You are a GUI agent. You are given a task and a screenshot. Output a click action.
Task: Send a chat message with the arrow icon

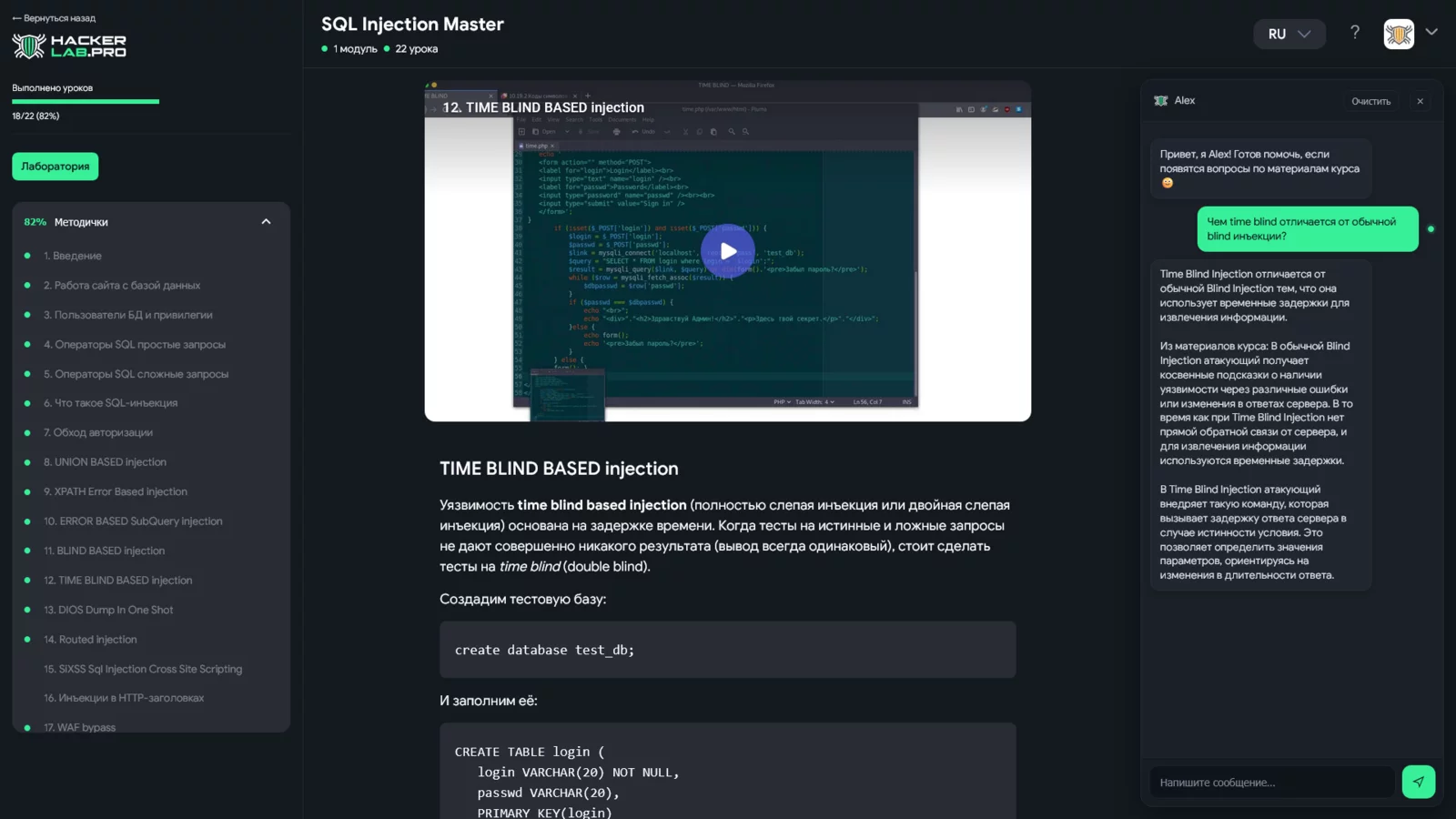(1418, 781)
